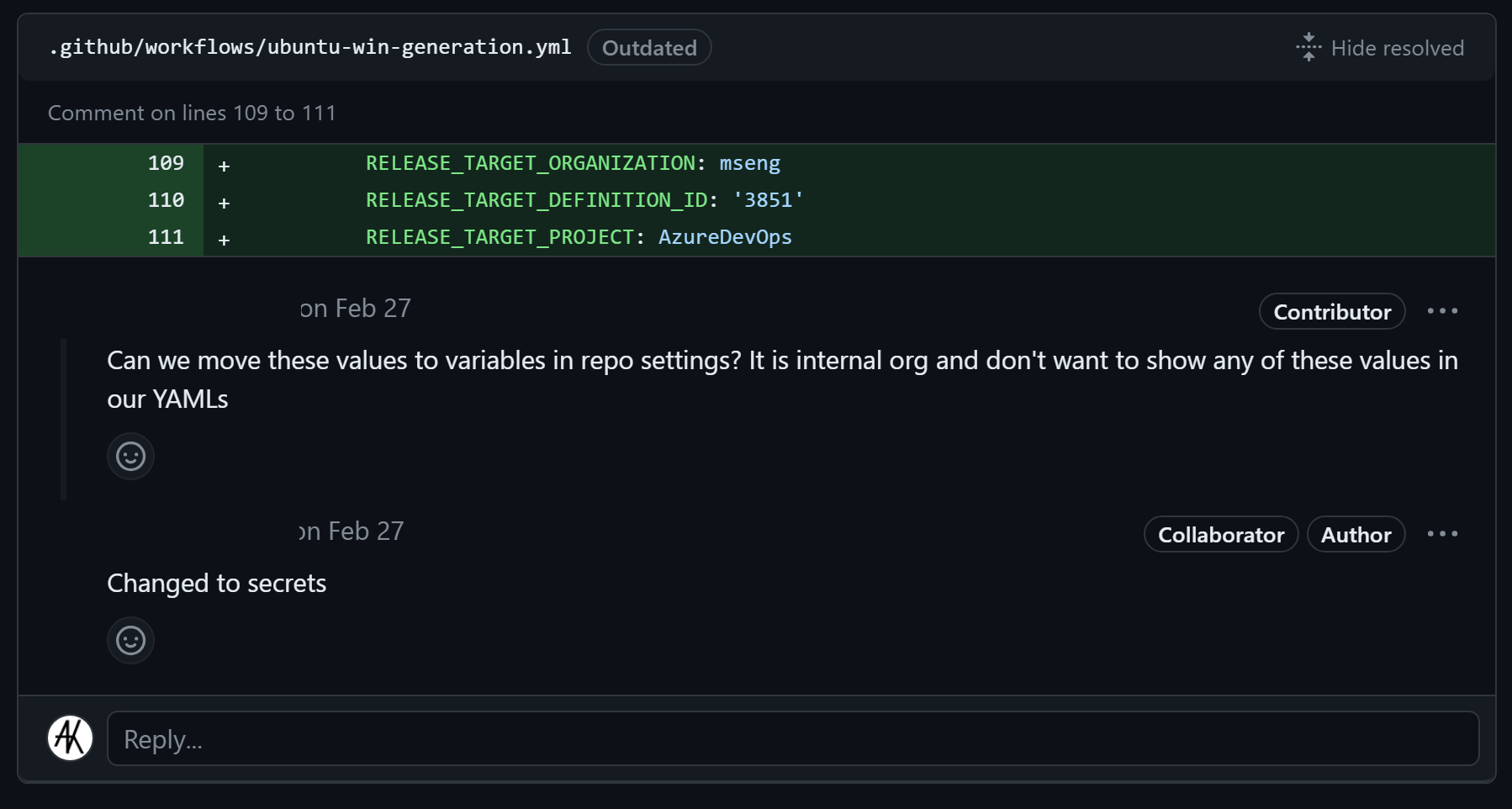Click the kebab menu beside Contributor badge
The width and height of the screenshot is (1512, 809).
(x=1444, y=310)
